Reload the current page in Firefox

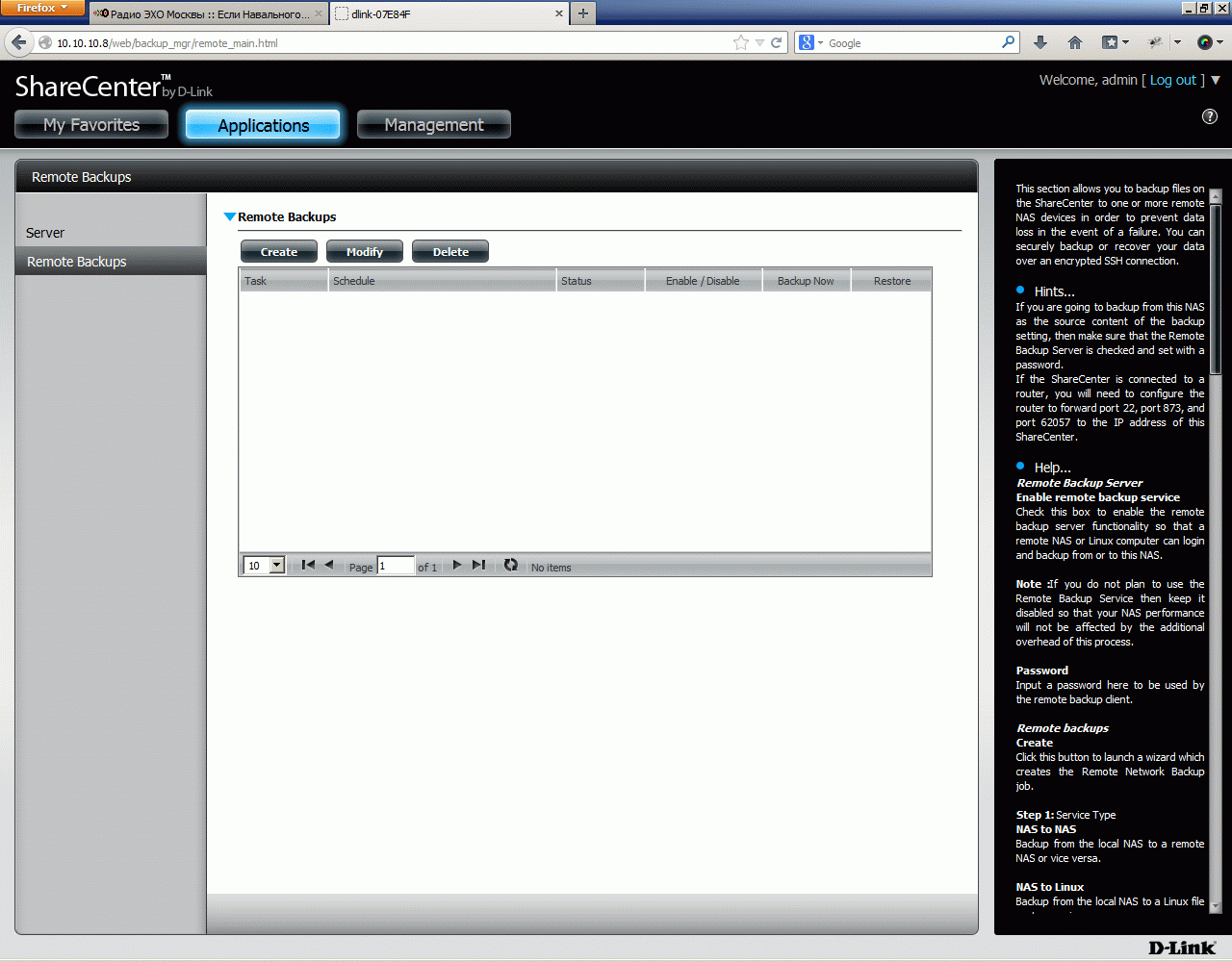(776, 42)
